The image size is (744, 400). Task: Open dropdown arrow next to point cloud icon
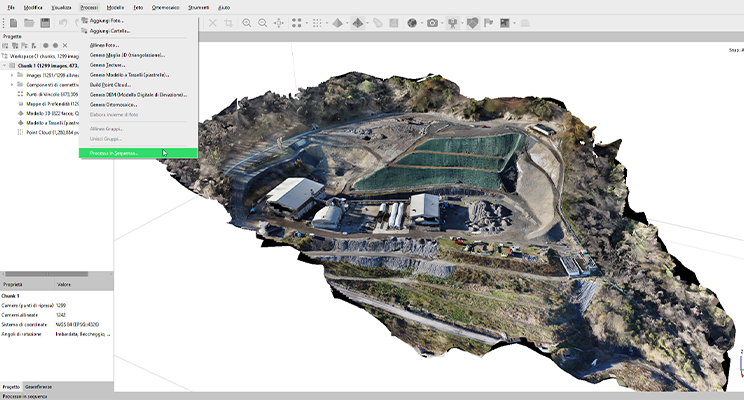327,23
